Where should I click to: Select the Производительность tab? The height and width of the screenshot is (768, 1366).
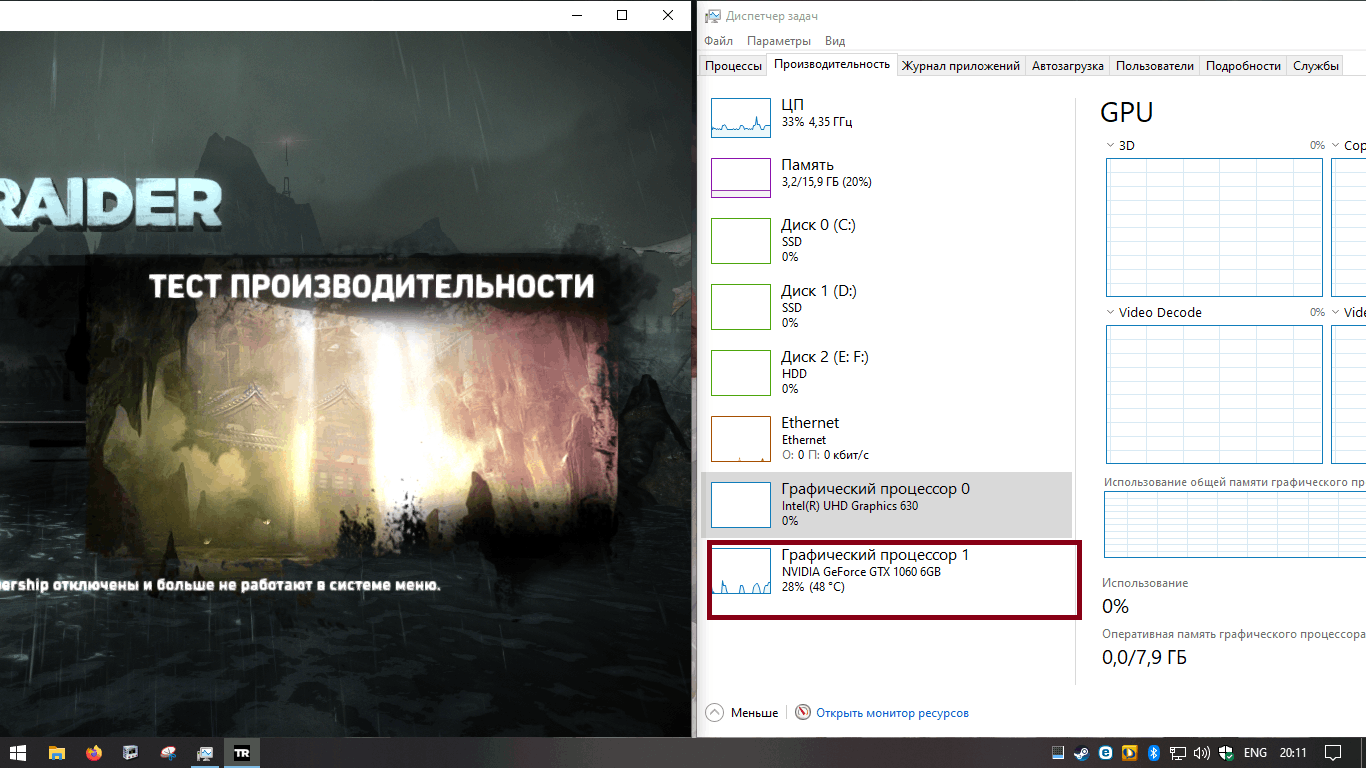pyautogui.click(x=832, y=64)
